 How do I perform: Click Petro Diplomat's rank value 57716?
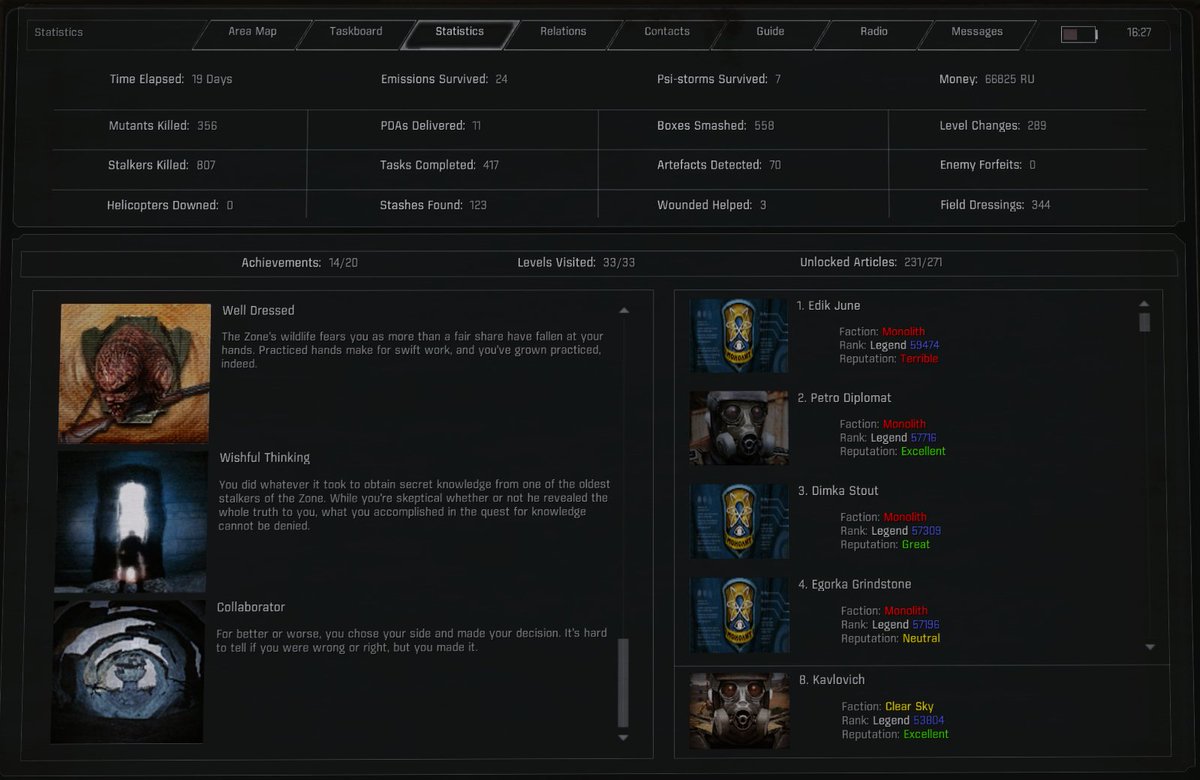click(x=923, y=438)
